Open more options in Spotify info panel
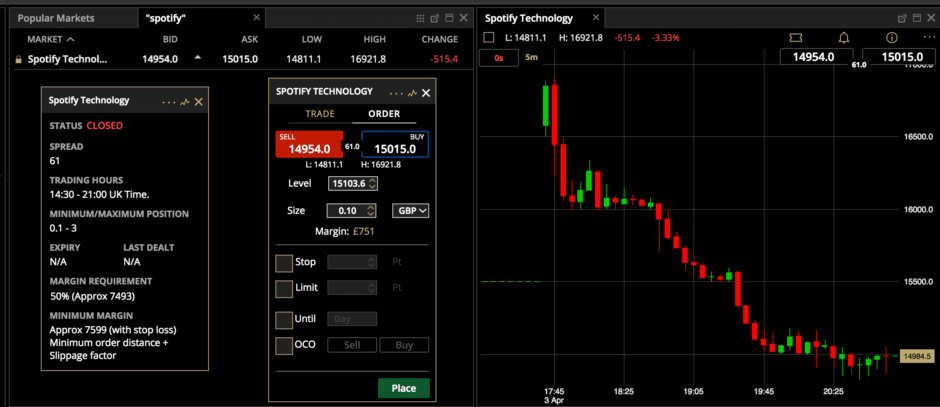Screen dimensions: 940x407 tap(168, 102)
